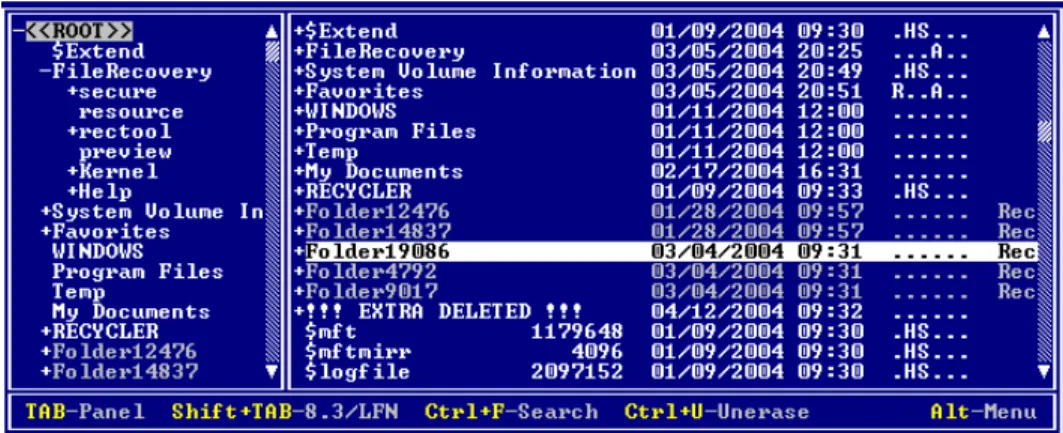The width and height of the screenshot is (1063, 433).
Task: Expand Folder12476 in left tree
Action: click(45, 352)
